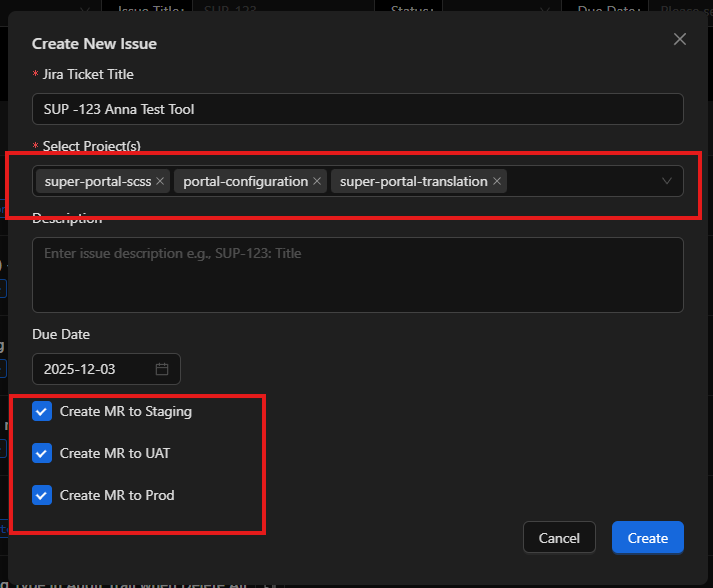
Task: Click the Create MR to UAT label
Action: [115, 453]
